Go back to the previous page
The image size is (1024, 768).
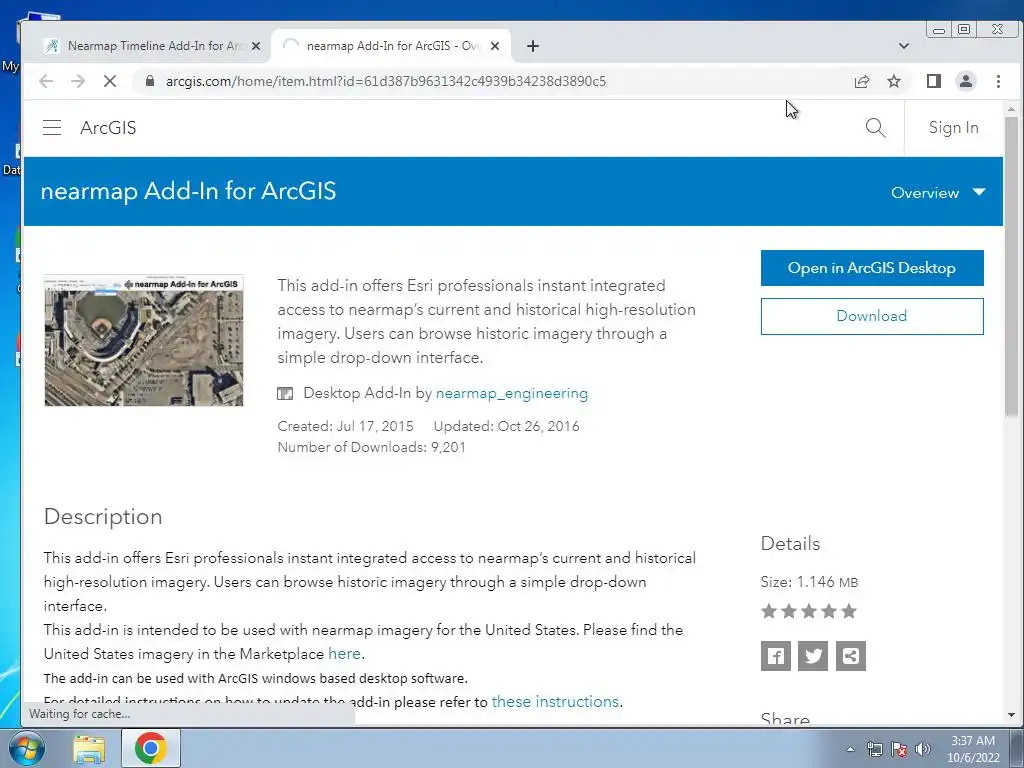pos(46,81)
